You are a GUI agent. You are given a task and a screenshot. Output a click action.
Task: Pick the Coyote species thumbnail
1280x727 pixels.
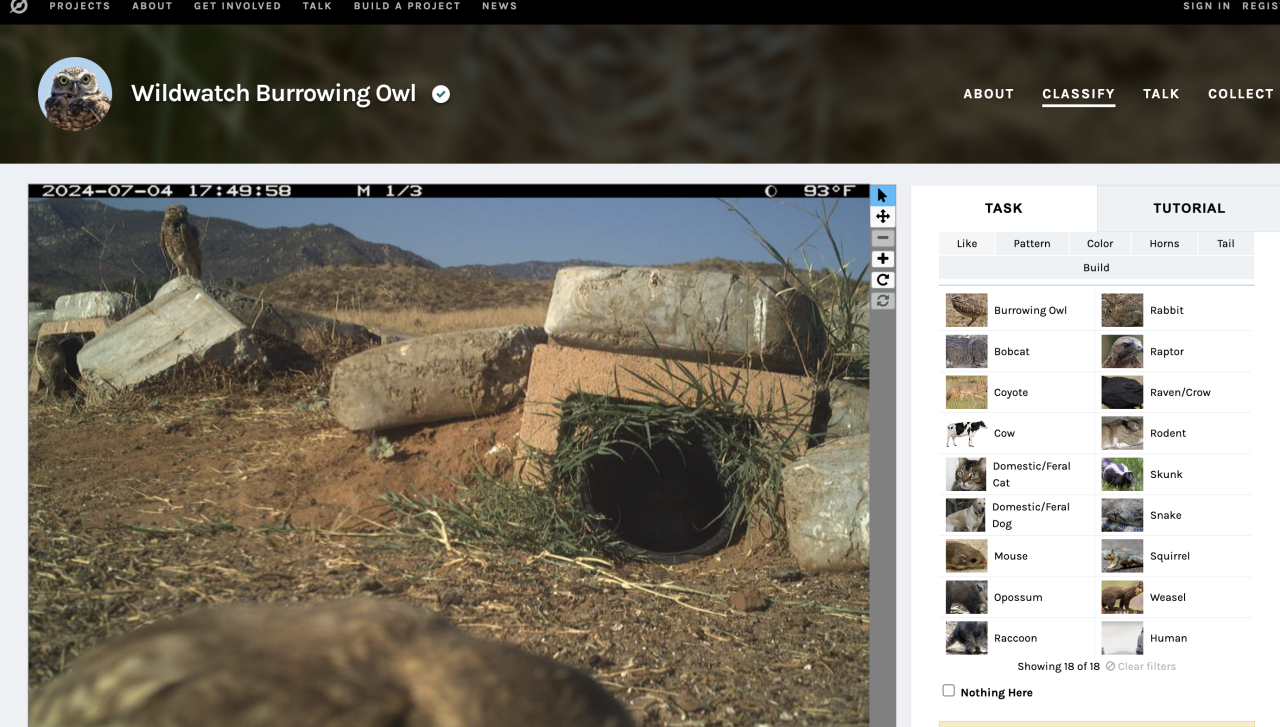966,392
